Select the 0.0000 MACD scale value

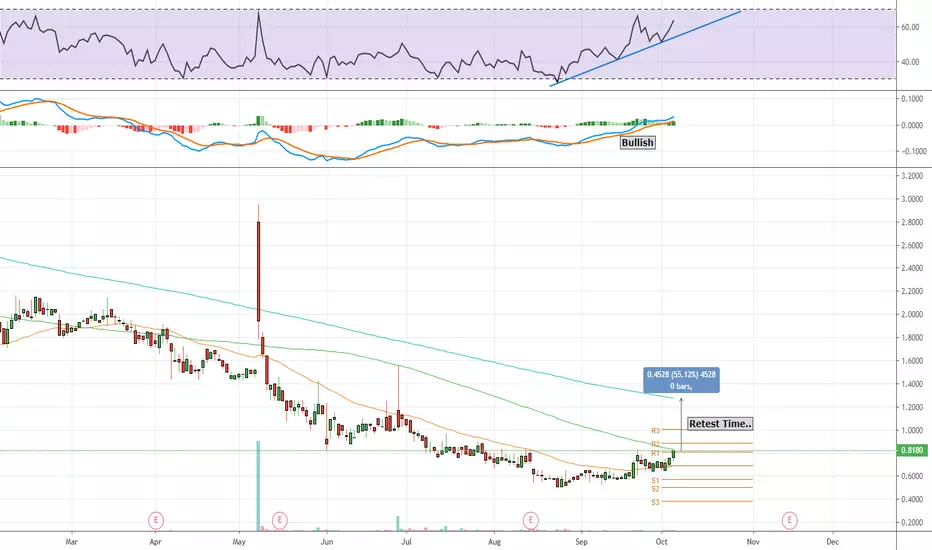(x=912, y=125)
